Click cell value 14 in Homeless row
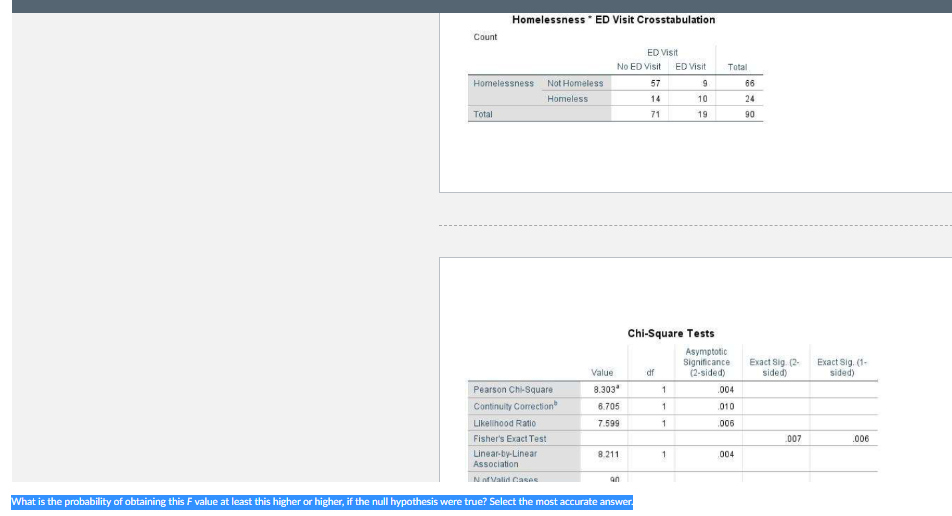Image resolution: width=952 pixels, height=516 pixels. [655, 98]
